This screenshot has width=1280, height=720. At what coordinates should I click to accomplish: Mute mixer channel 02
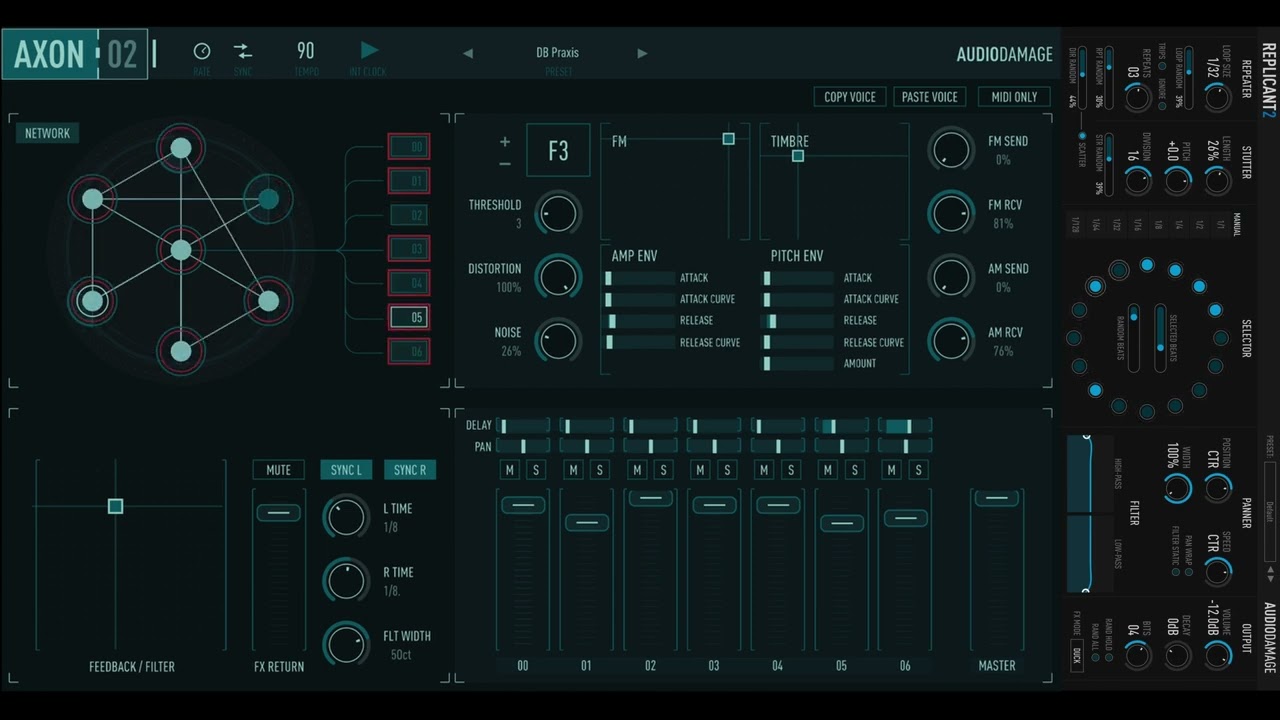click(637, 470)
